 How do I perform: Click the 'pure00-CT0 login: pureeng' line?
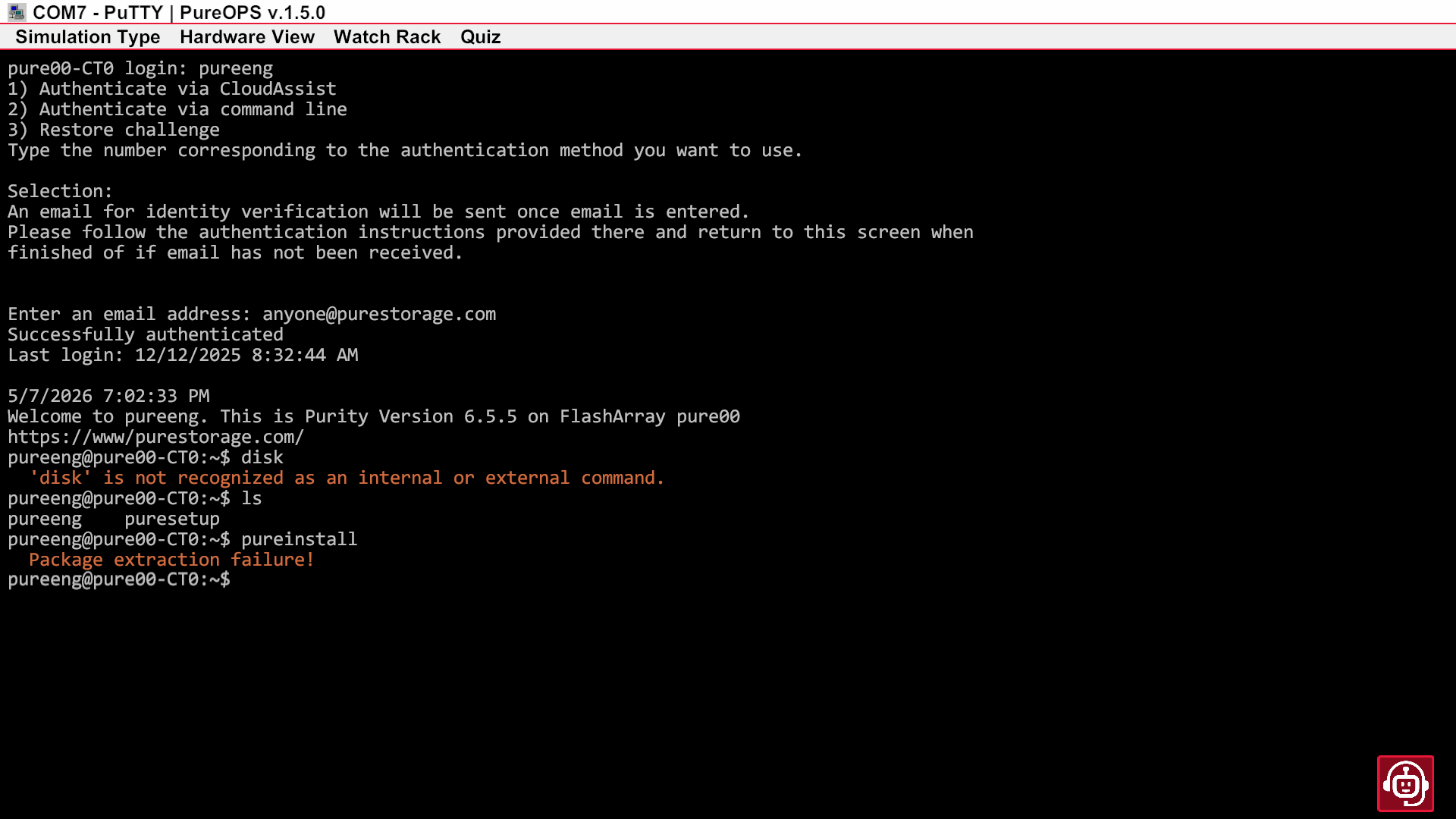(140, 68)
